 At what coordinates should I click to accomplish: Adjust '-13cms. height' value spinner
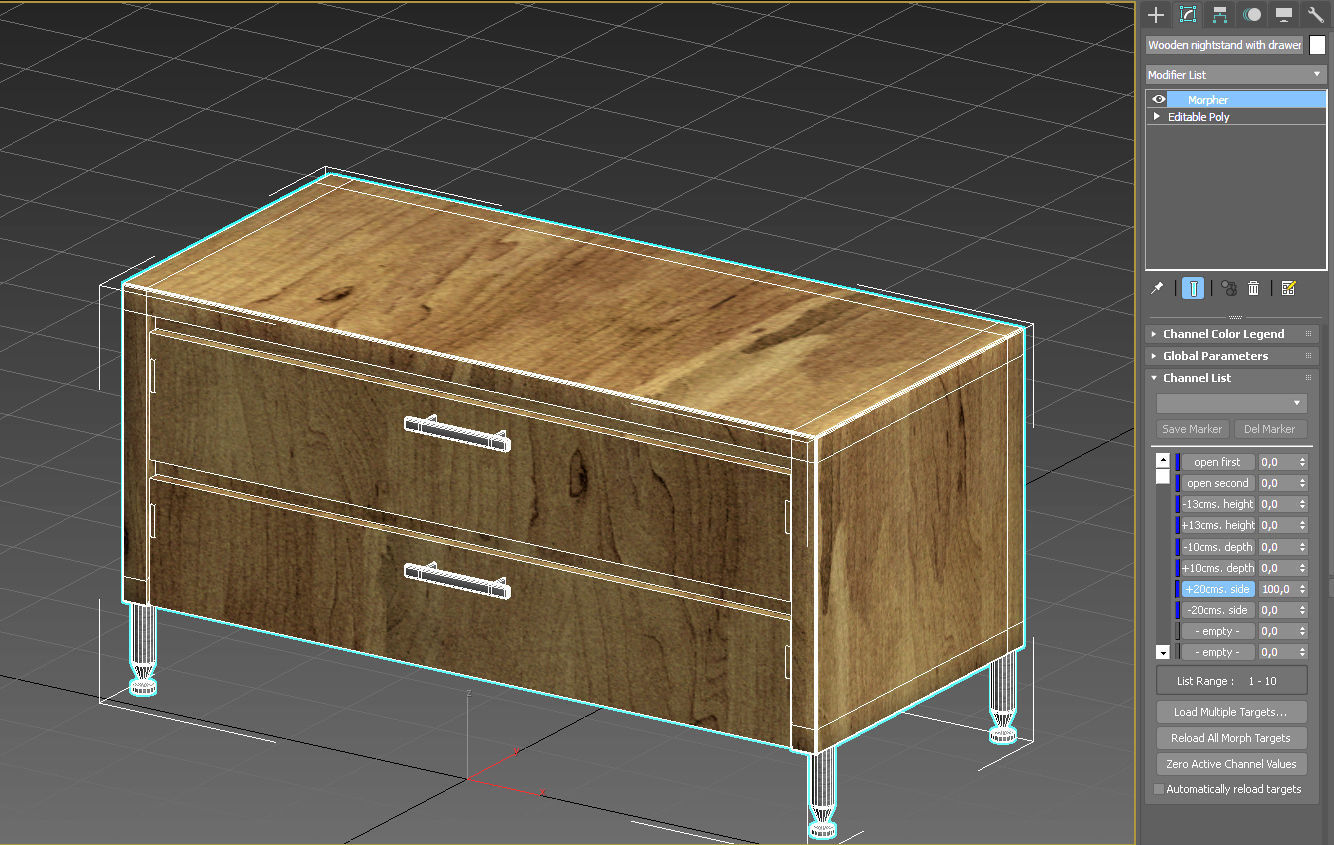pos(1302,504)
